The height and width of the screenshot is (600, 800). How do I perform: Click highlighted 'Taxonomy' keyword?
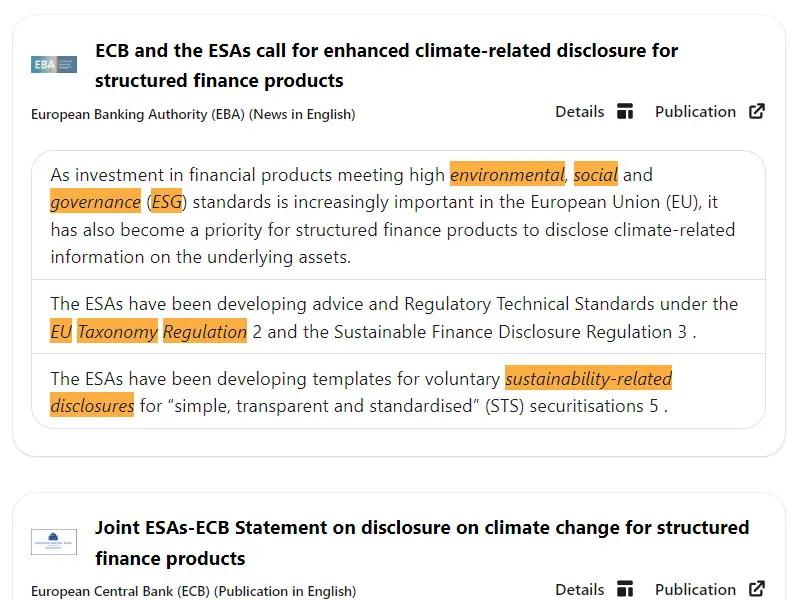pos(117,332)
